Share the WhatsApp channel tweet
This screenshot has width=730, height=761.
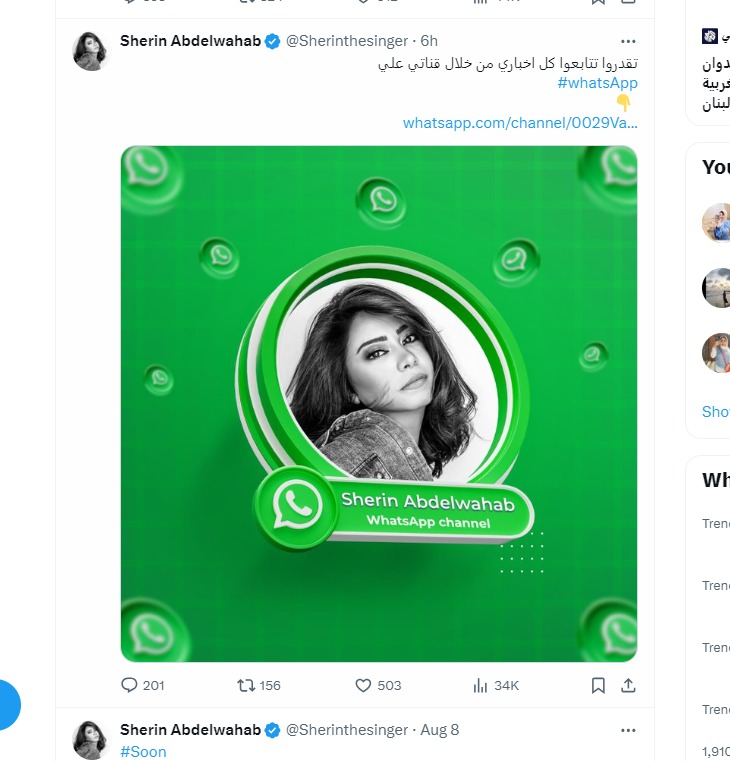(x=628, y=685)
